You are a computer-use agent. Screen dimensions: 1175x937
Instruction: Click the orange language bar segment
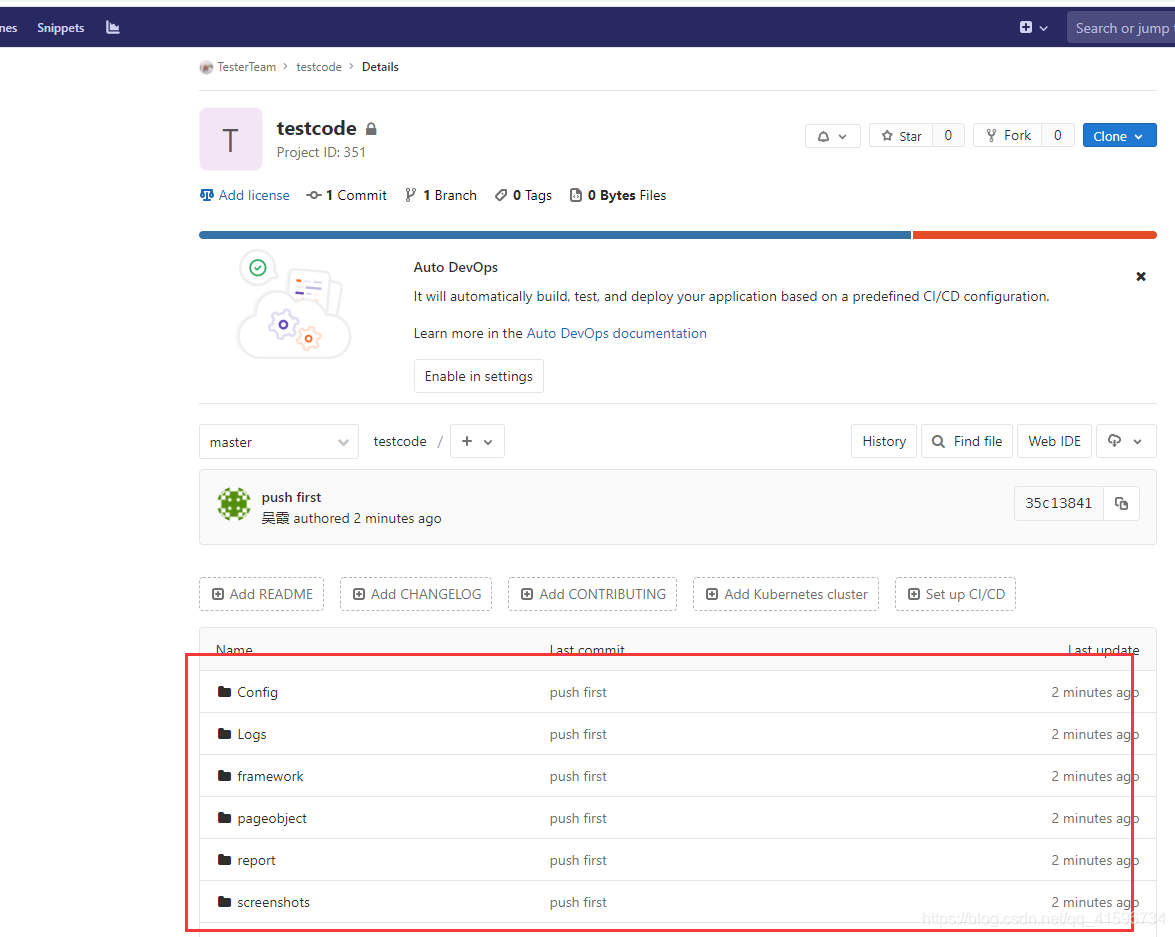[x=1034, y=235]
